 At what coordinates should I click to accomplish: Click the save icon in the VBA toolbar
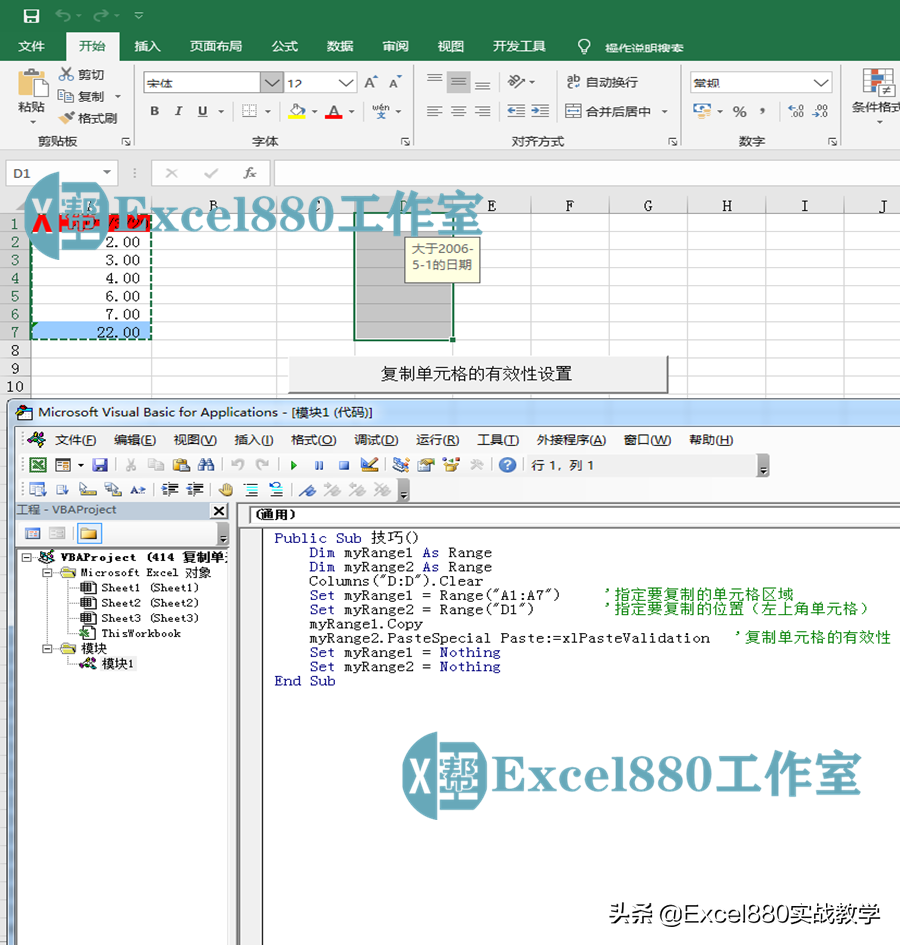[x=99, y=465]
